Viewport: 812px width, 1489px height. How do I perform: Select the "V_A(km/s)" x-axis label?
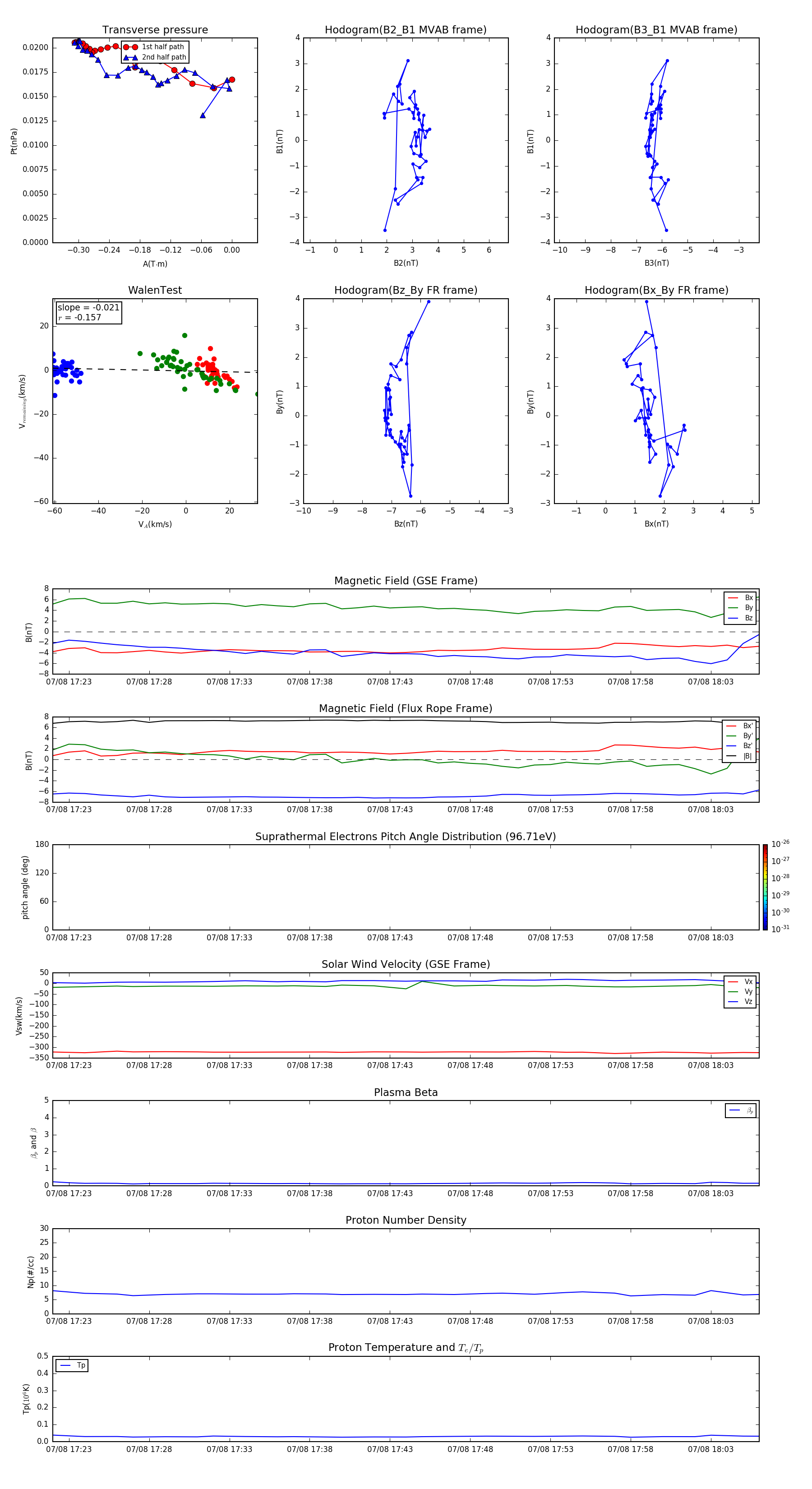click(x=155, y=524)
